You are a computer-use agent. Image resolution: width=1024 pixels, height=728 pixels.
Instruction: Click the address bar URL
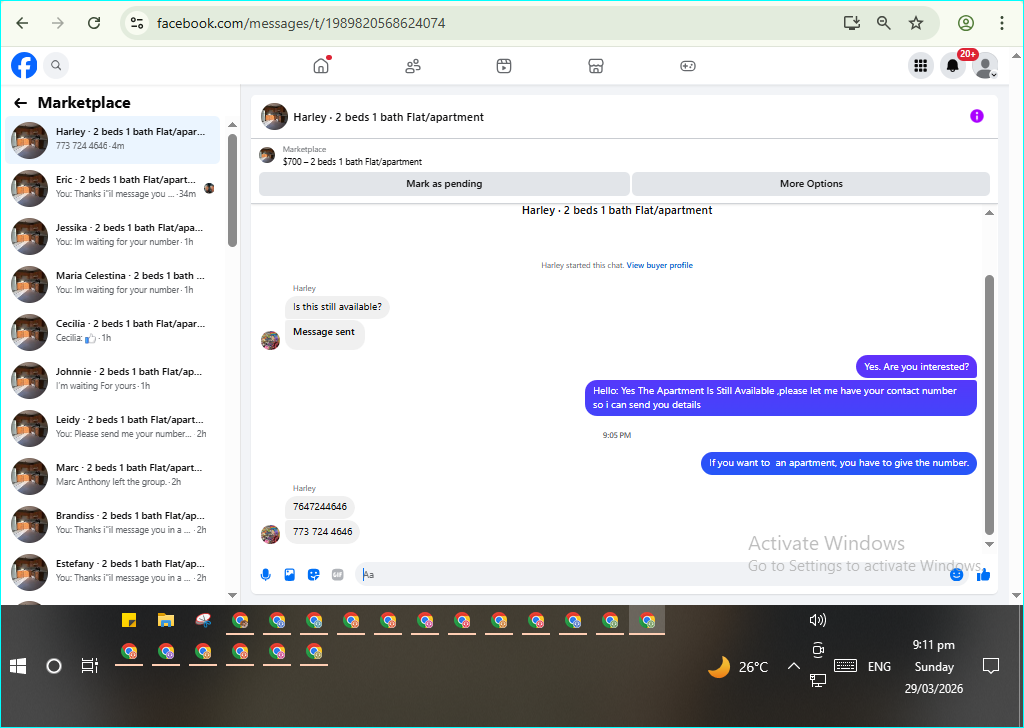301,23
